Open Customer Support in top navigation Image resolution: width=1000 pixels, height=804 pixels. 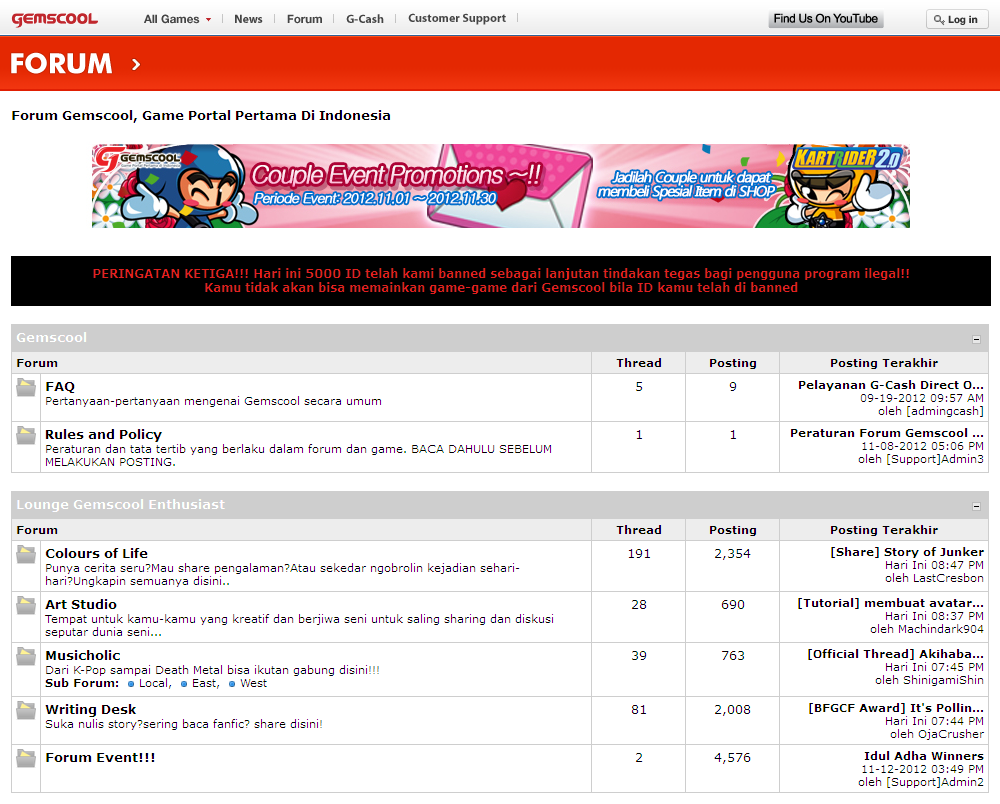click(457, 18)
